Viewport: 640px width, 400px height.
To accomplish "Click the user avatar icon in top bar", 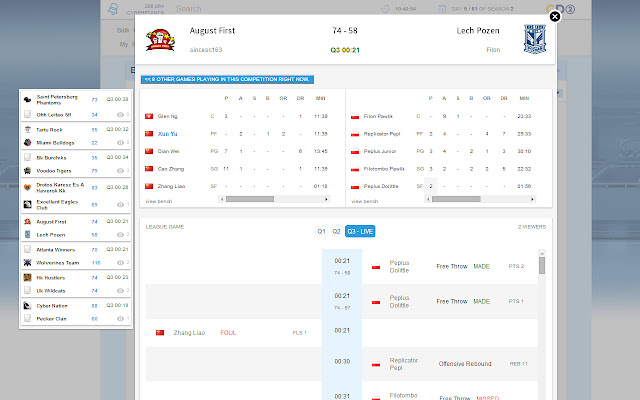I will click(x=113, y=9).
